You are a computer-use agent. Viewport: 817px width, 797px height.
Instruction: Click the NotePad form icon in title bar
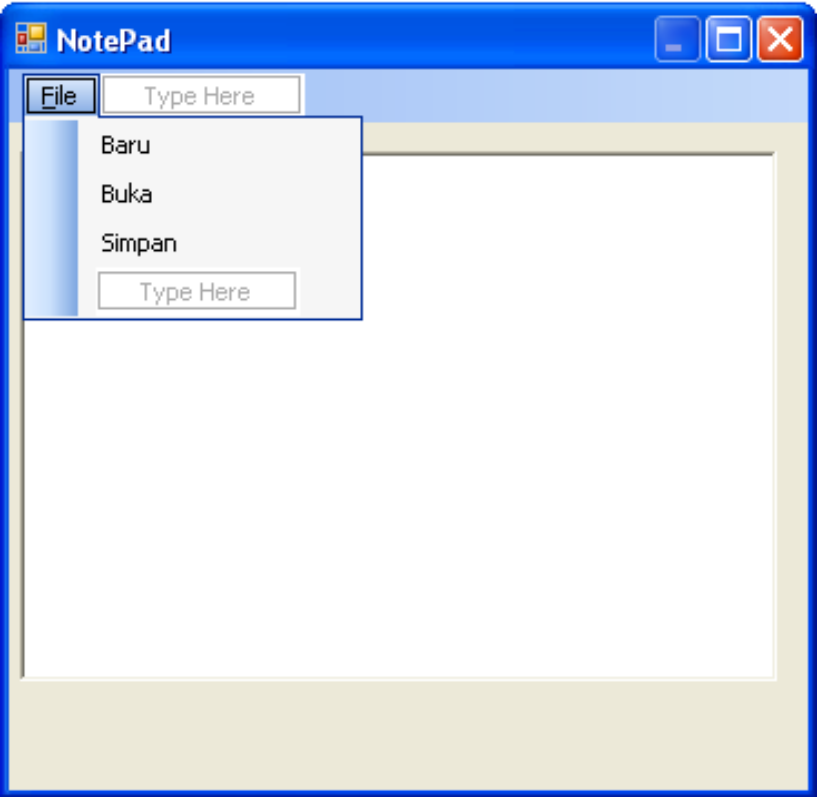click(x=30, y=40)
